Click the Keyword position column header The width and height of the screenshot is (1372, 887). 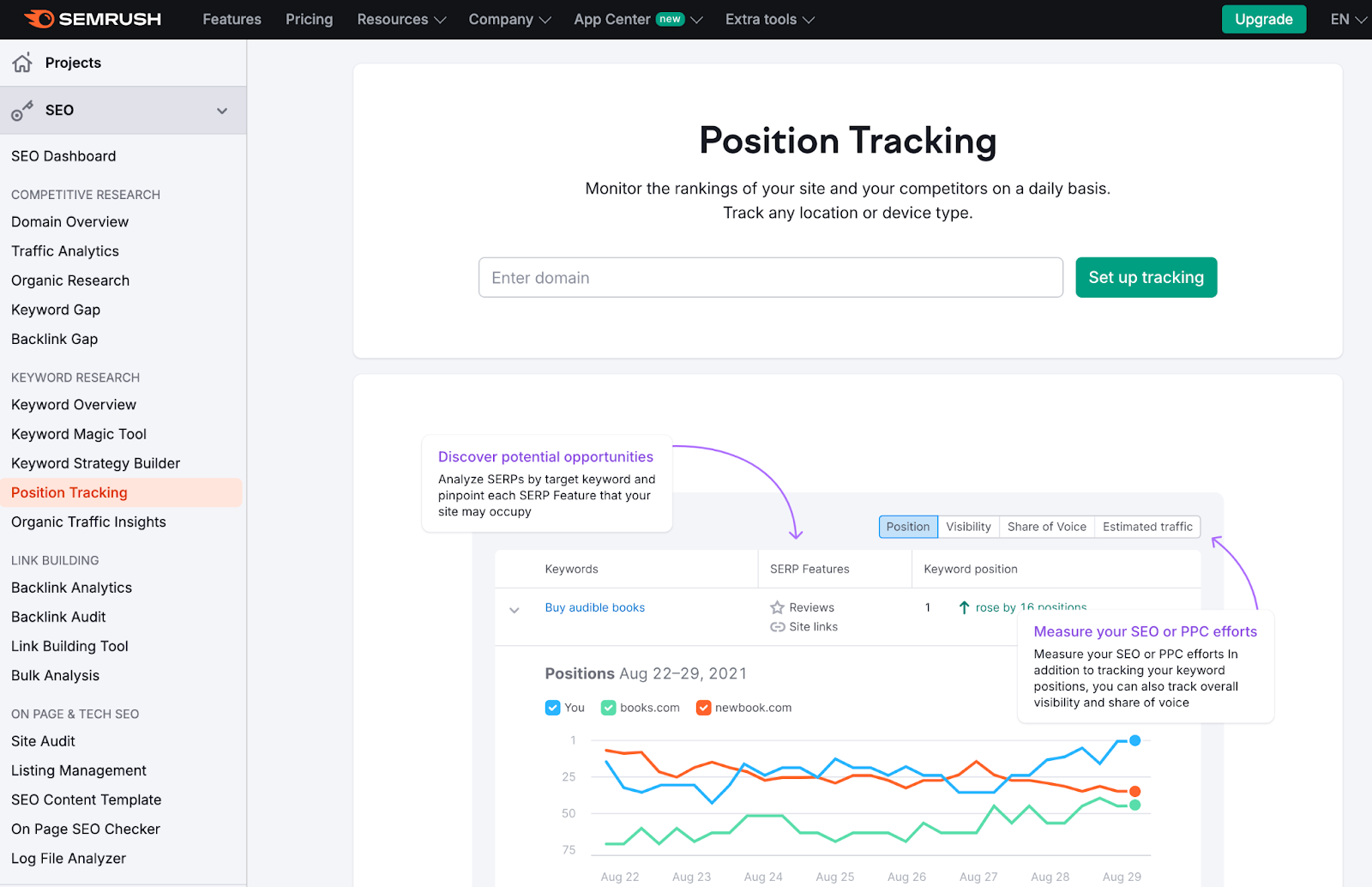(x=971, y=569)
